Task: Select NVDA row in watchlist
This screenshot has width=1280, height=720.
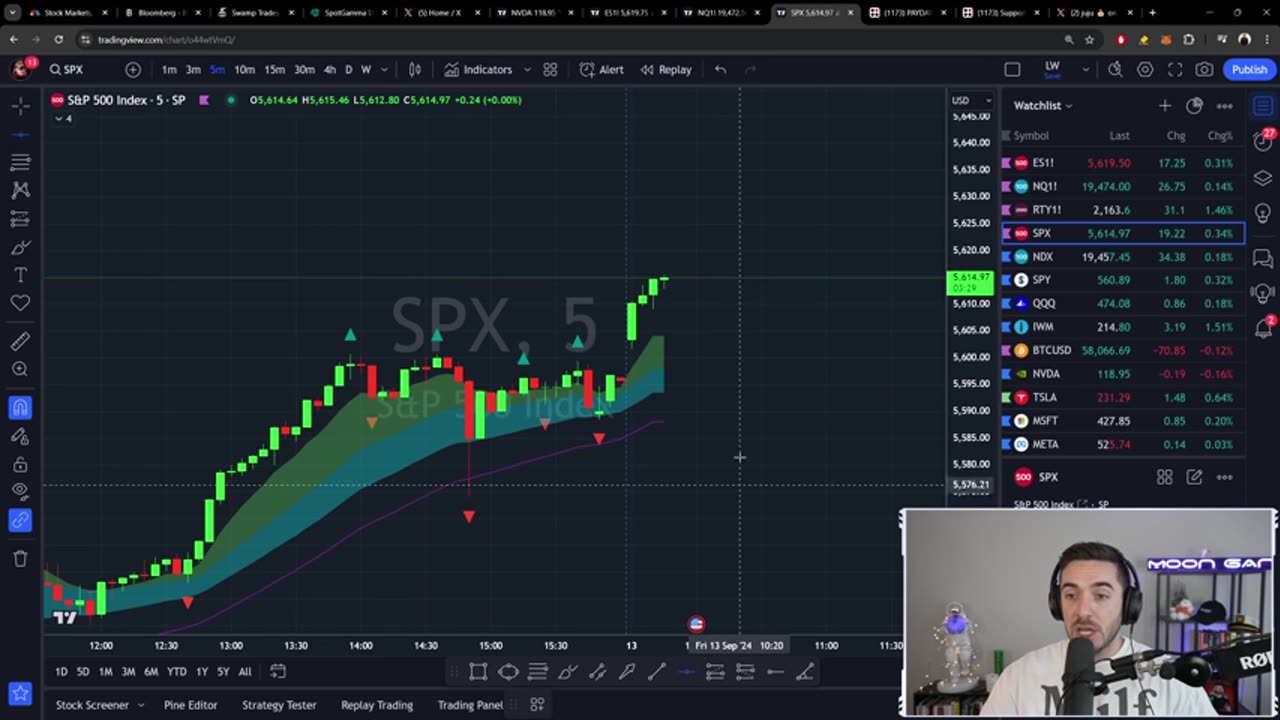Action: coord(1124,373)
